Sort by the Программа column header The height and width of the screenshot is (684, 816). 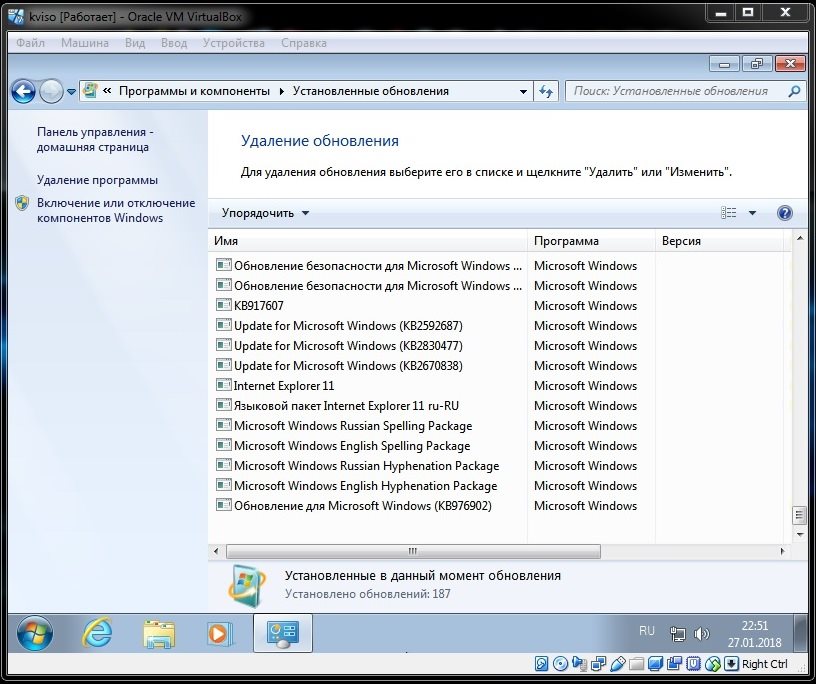(591, 241)
